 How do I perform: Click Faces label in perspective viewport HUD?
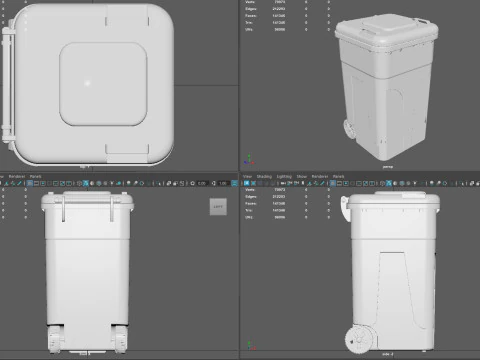pos(251,16)
